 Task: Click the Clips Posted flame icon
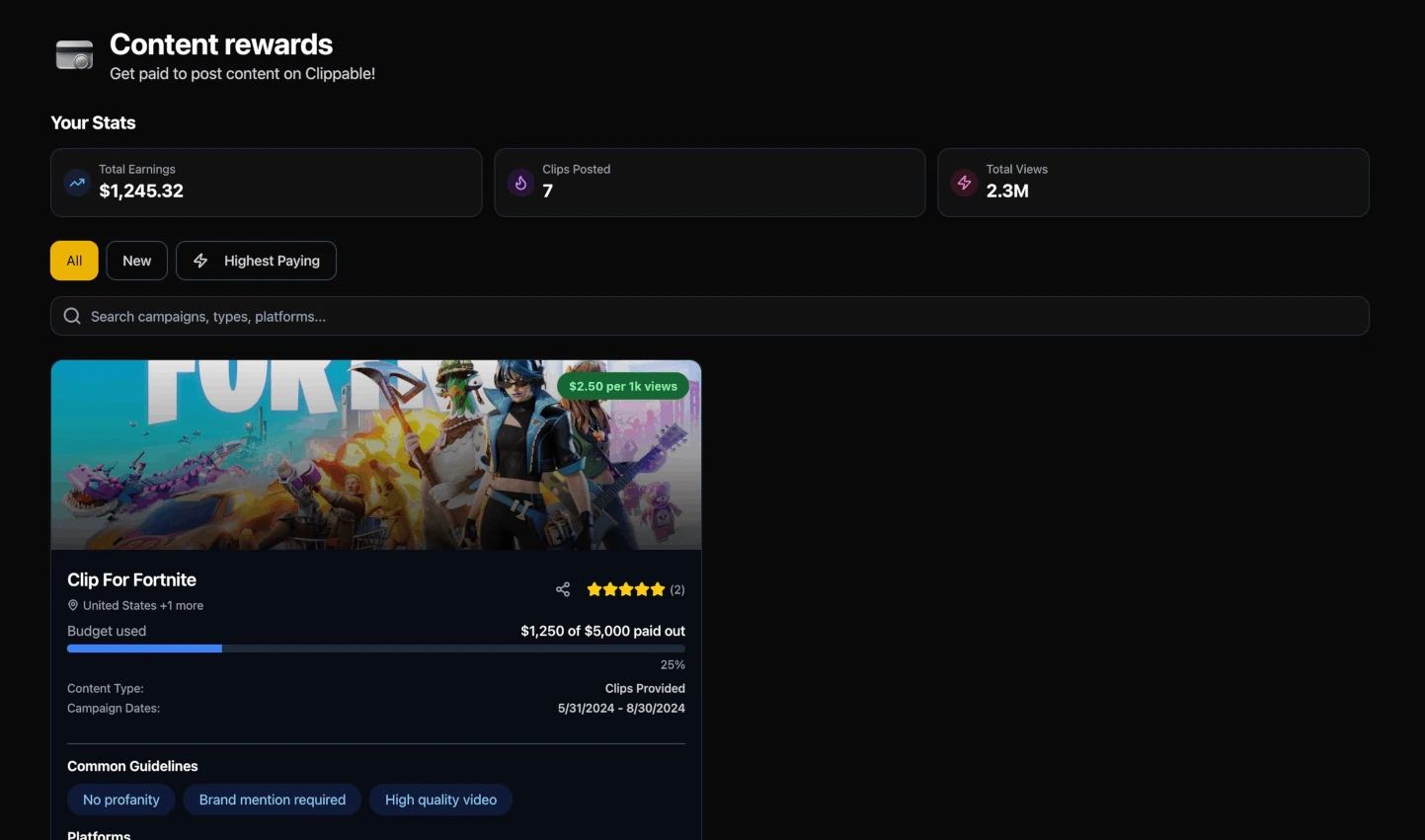[x=520, y=183]
